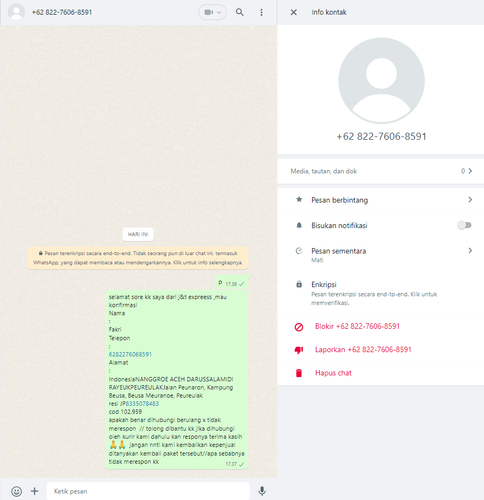Click the red trash bin icon
Screen dimensions: 484x500
[299, 373]
